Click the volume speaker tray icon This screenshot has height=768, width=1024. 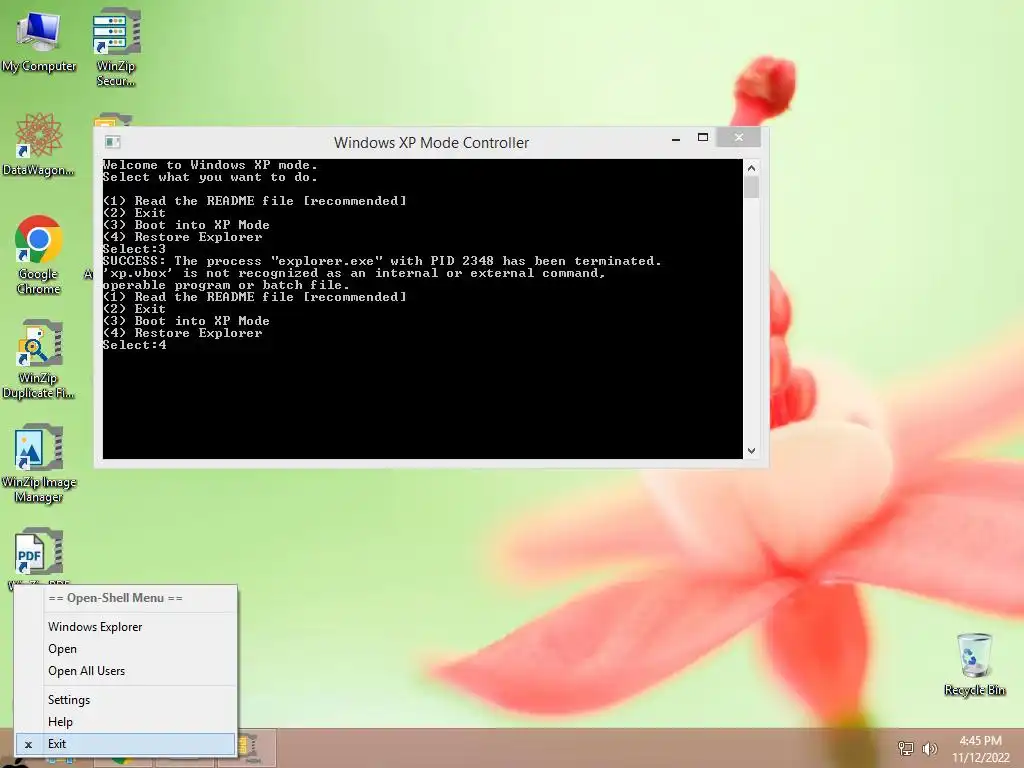[929, 748]
